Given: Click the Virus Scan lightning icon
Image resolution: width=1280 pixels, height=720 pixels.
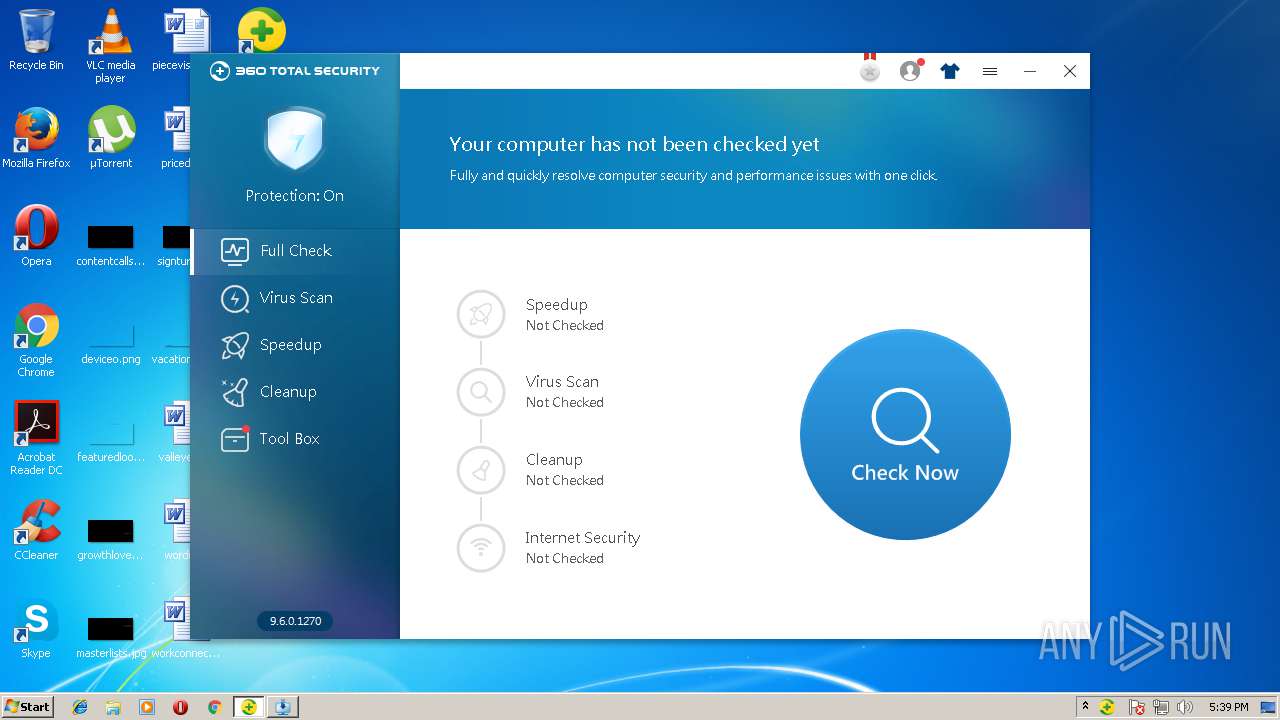Looking at the screenshot, I should tap(235, 298).
